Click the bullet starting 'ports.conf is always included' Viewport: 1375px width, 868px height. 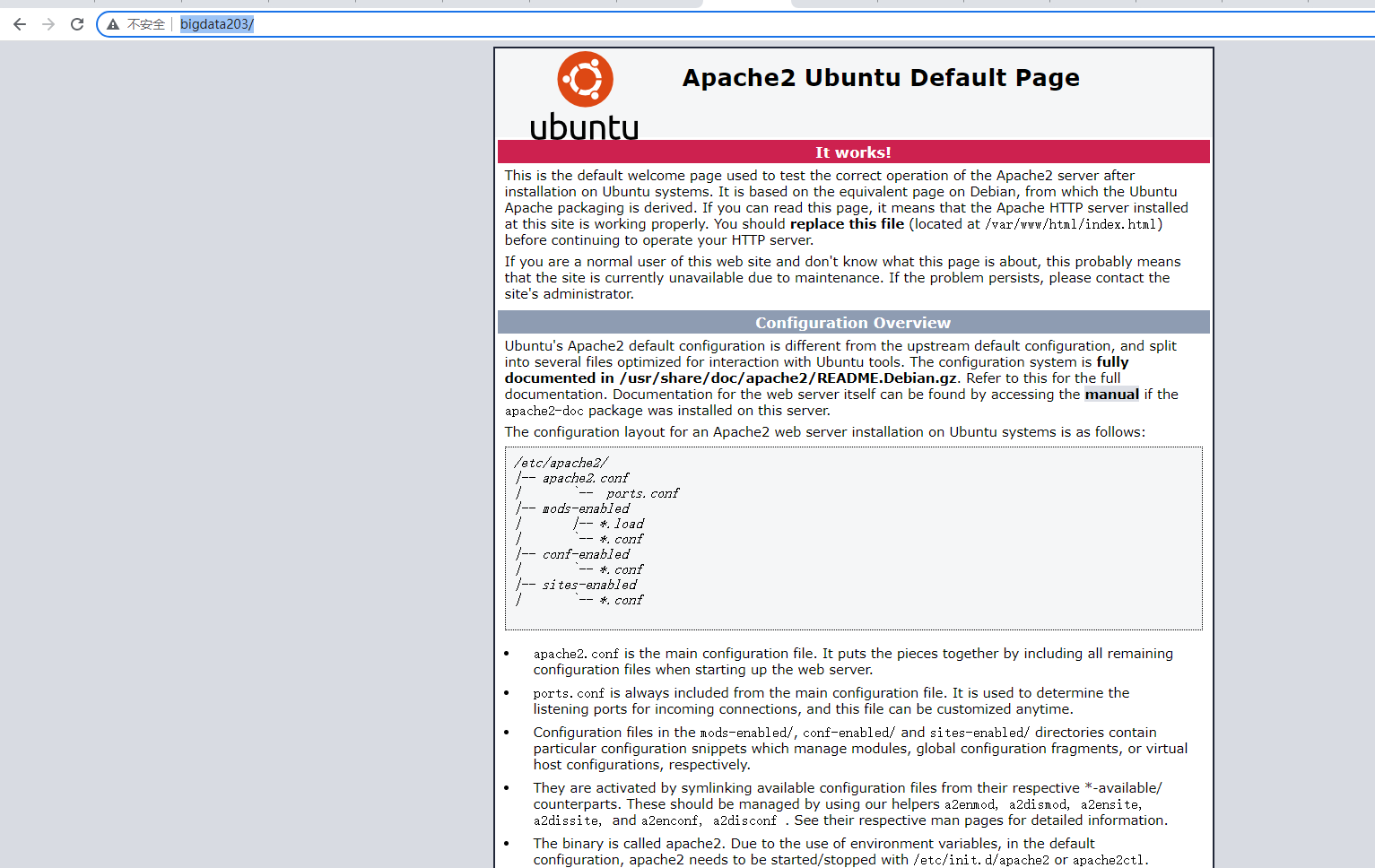[831, 701]
